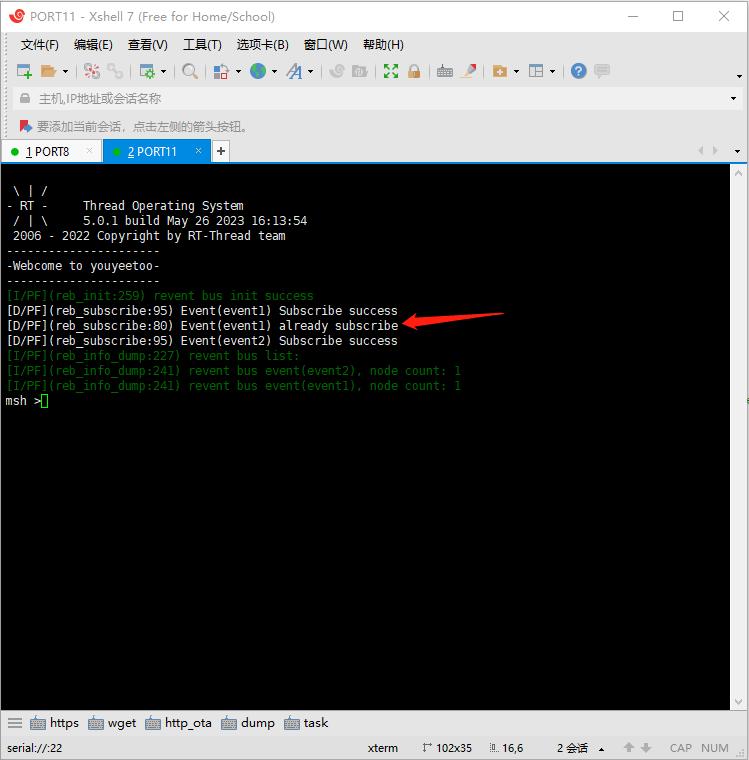Click the Font icon
Viewport: 749px width, 760px height.
tap(294, 72)
